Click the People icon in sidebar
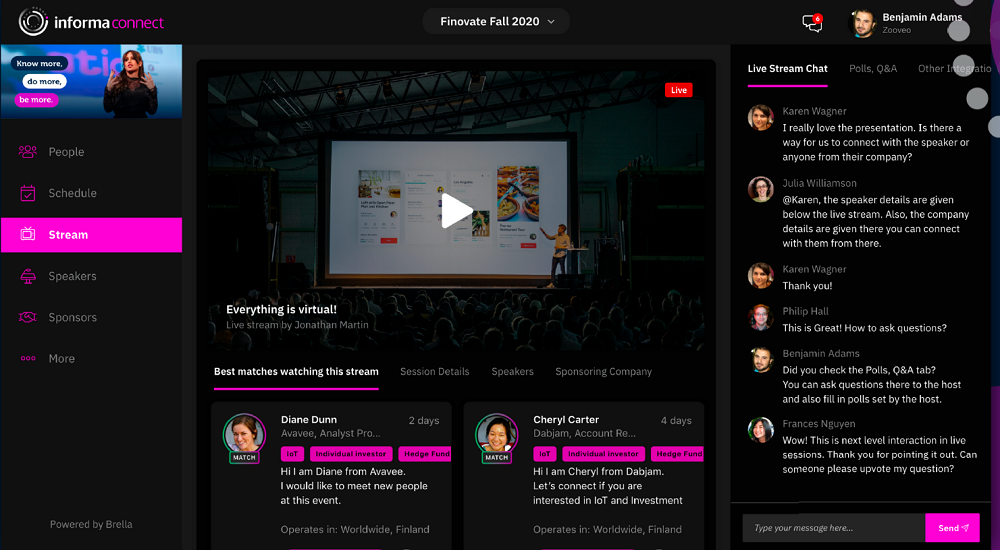1000x550 pixels. (x=28, y=152)
